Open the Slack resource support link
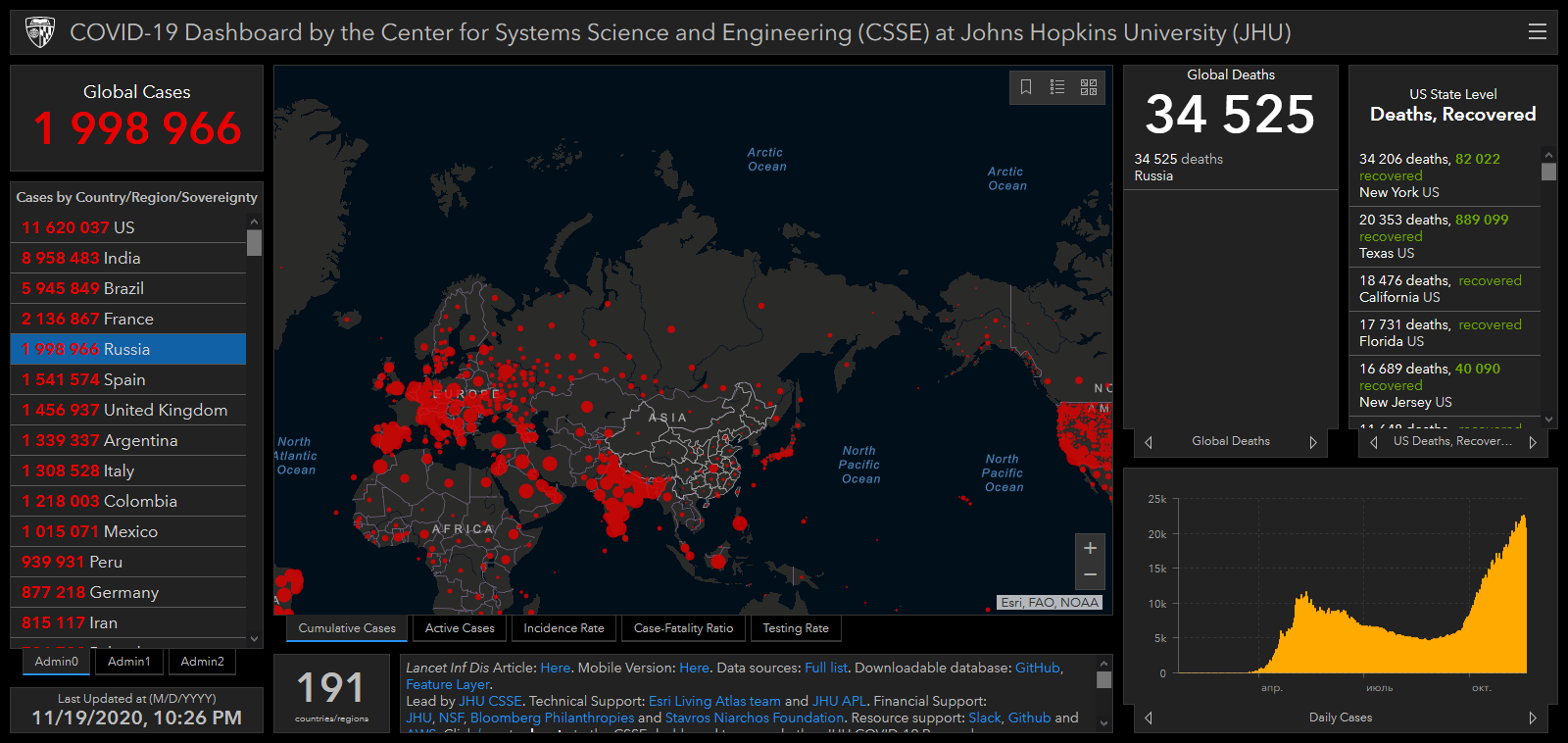 tap(985, 718)
